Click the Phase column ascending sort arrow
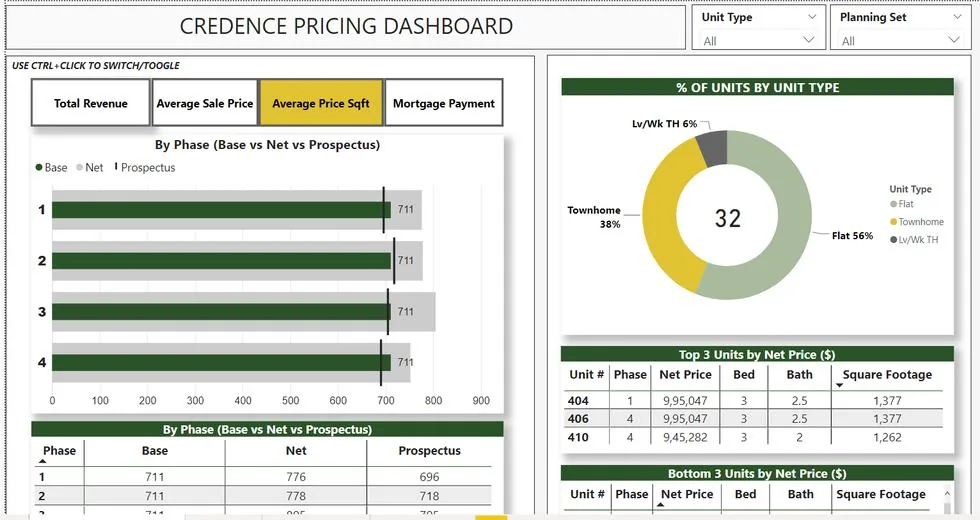The height and width of the screenshot is (520, 980). click(x=42, y=461)
